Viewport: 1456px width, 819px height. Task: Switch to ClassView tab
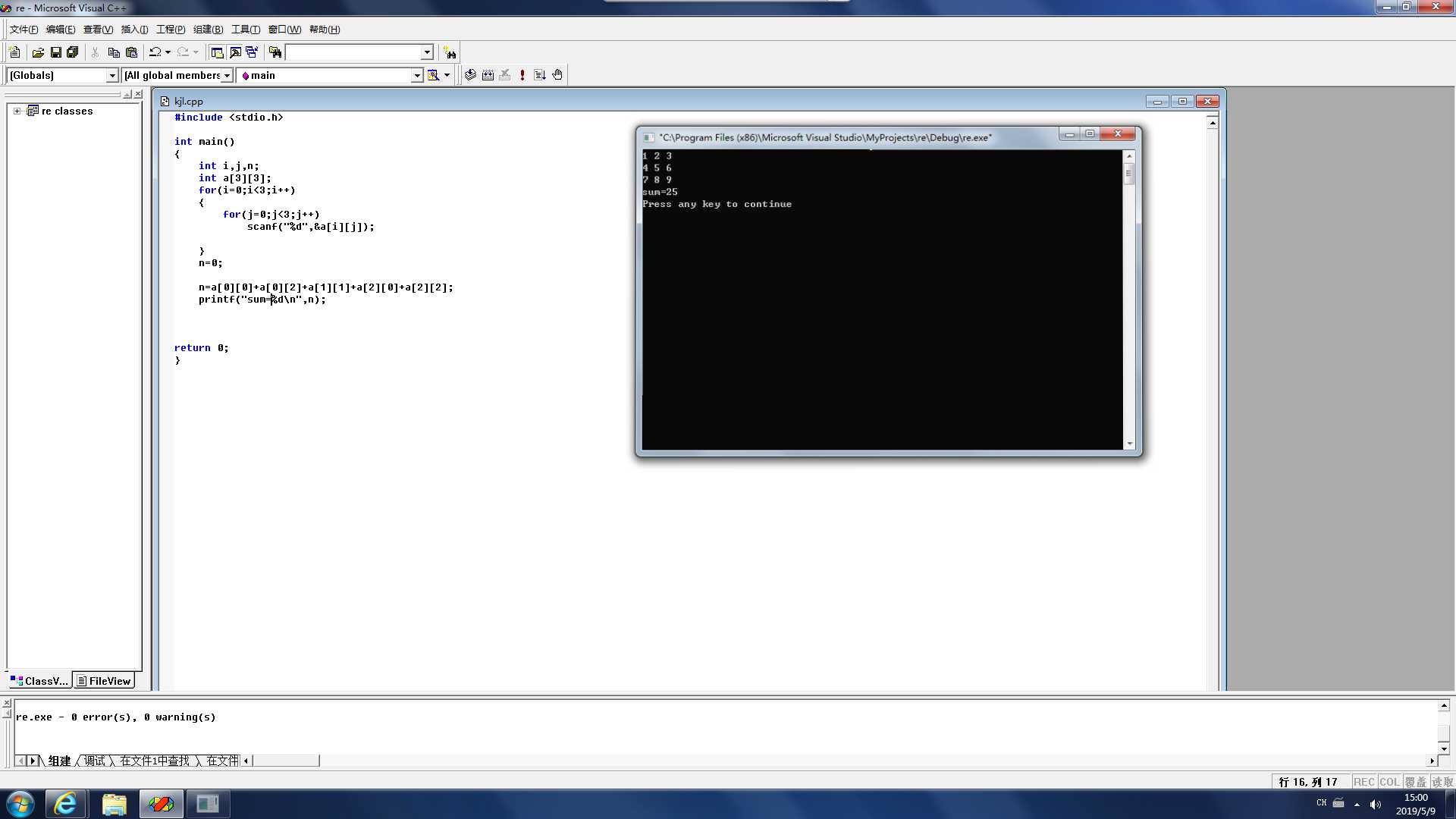[39, 681]
